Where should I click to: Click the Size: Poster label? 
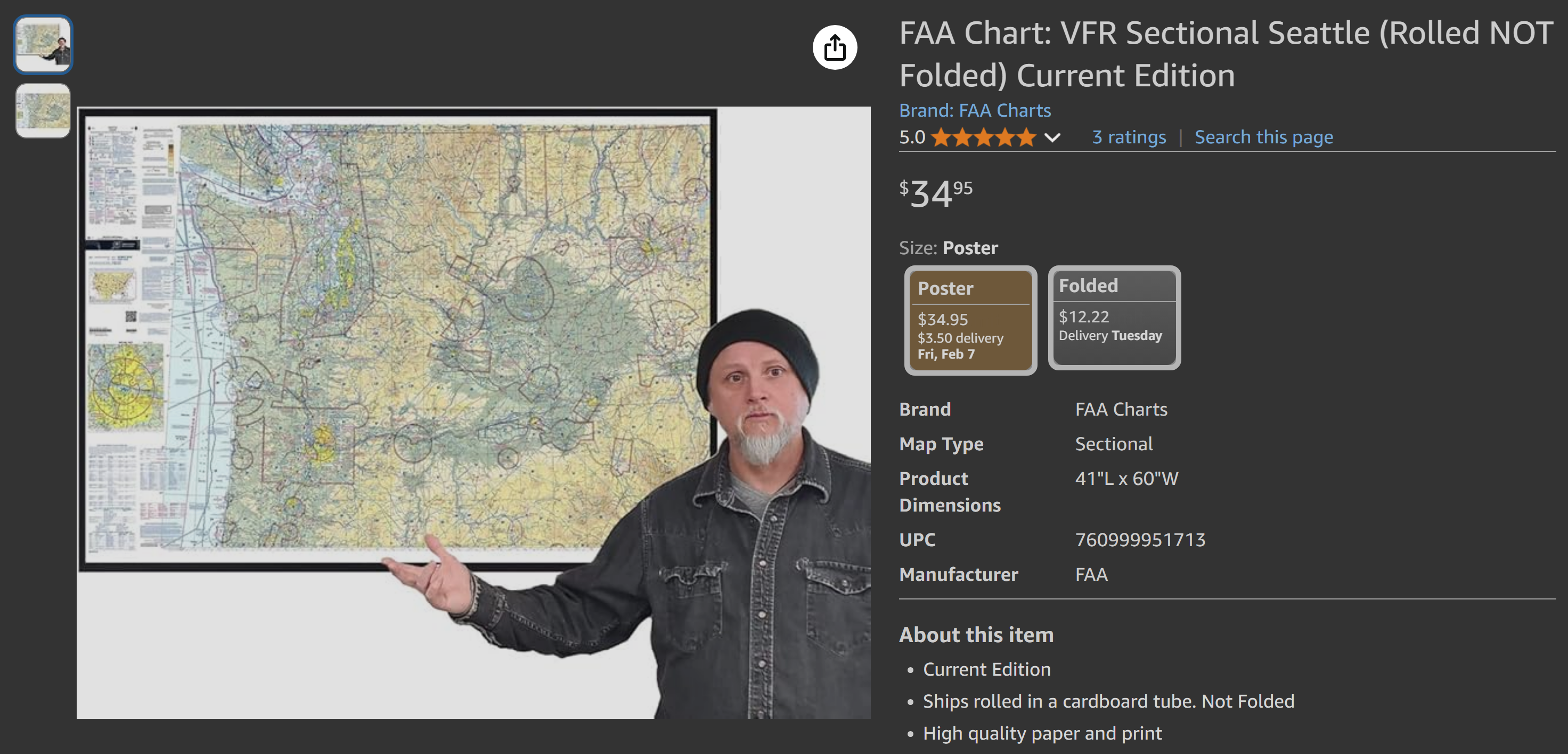pos(948,248)
